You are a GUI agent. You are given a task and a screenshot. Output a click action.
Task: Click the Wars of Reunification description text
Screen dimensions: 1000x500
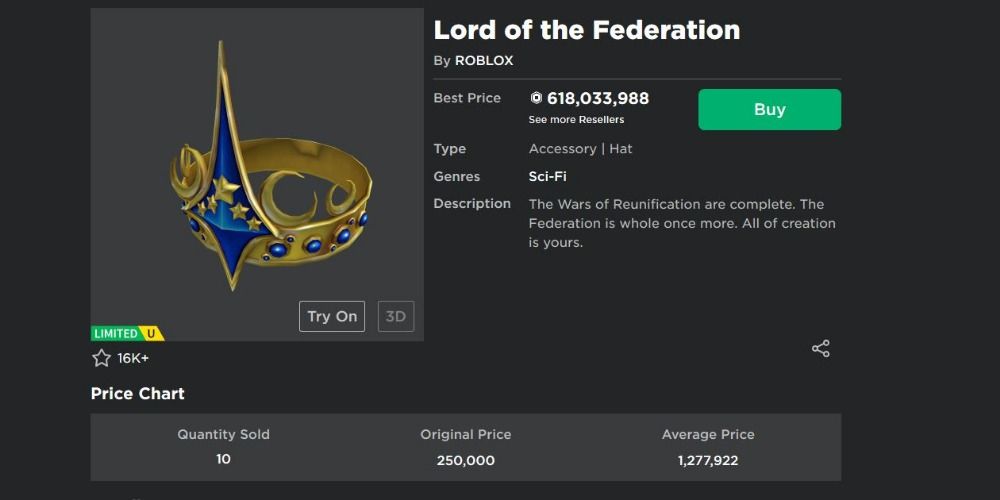point(681,223)
